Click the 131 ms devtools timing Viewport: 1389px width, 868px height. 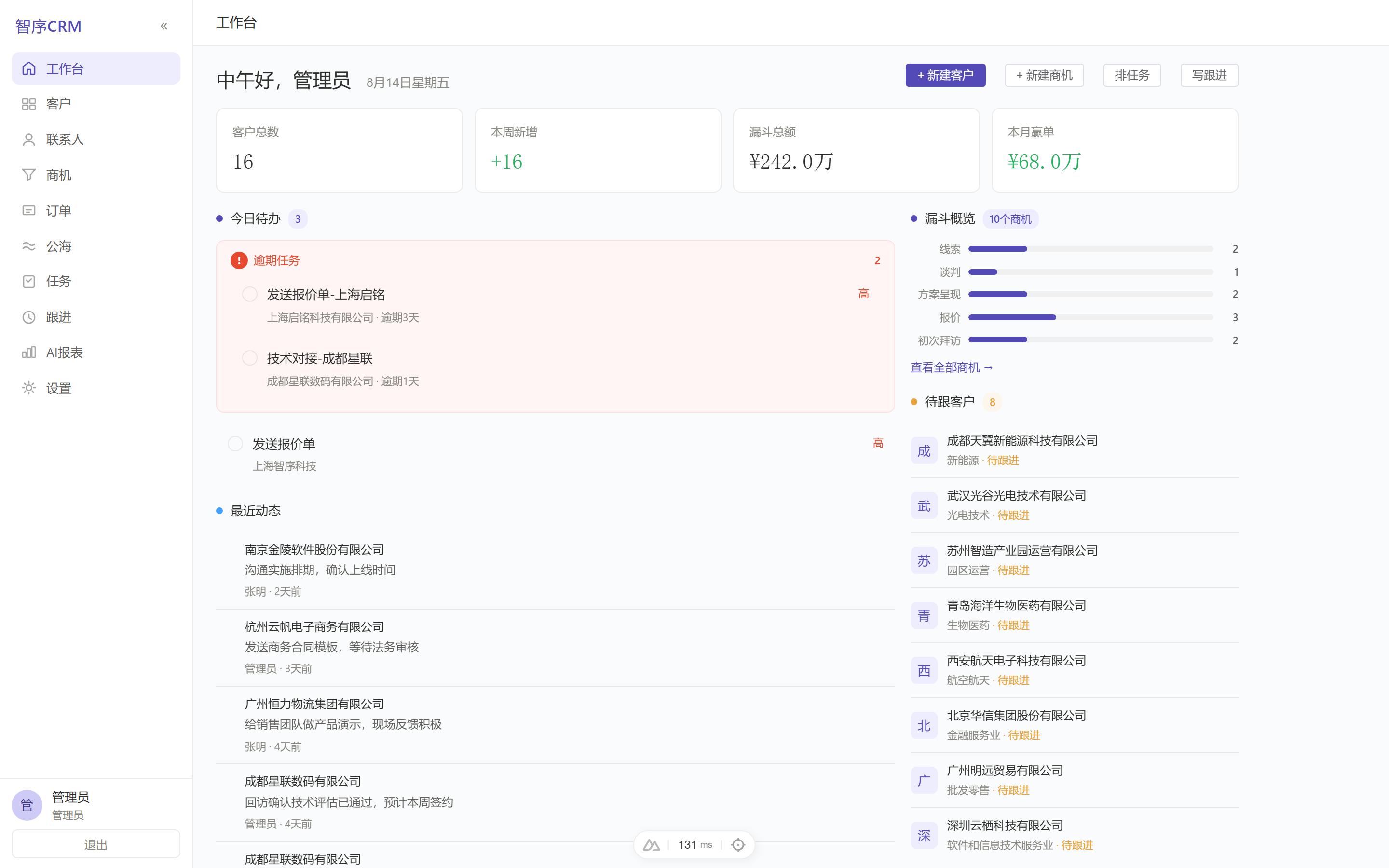pos(695,844)
